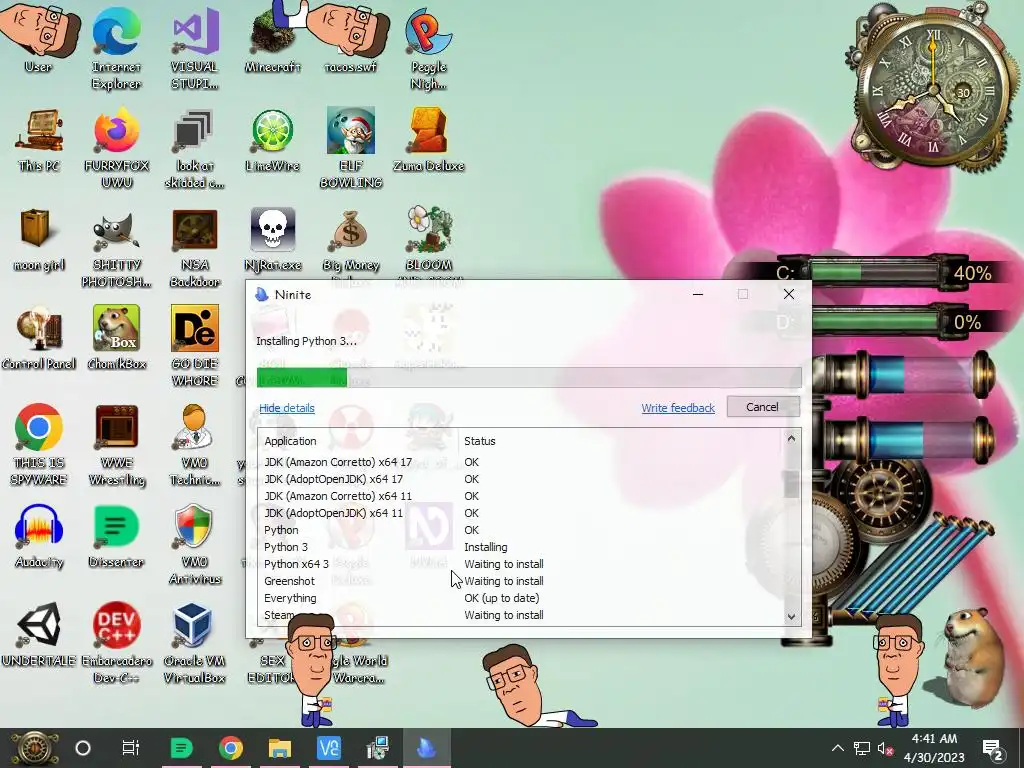Select the NjRat.exe skull icon

pyautogui.click(x=272, y=239)
